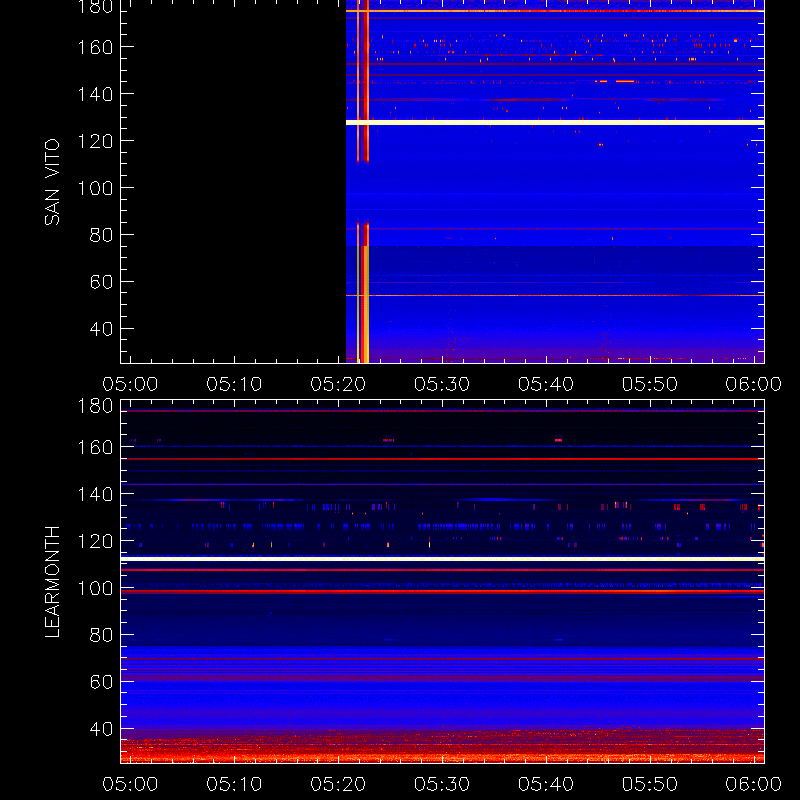Click 06:00 time label under SAN VITO plot

754,384
